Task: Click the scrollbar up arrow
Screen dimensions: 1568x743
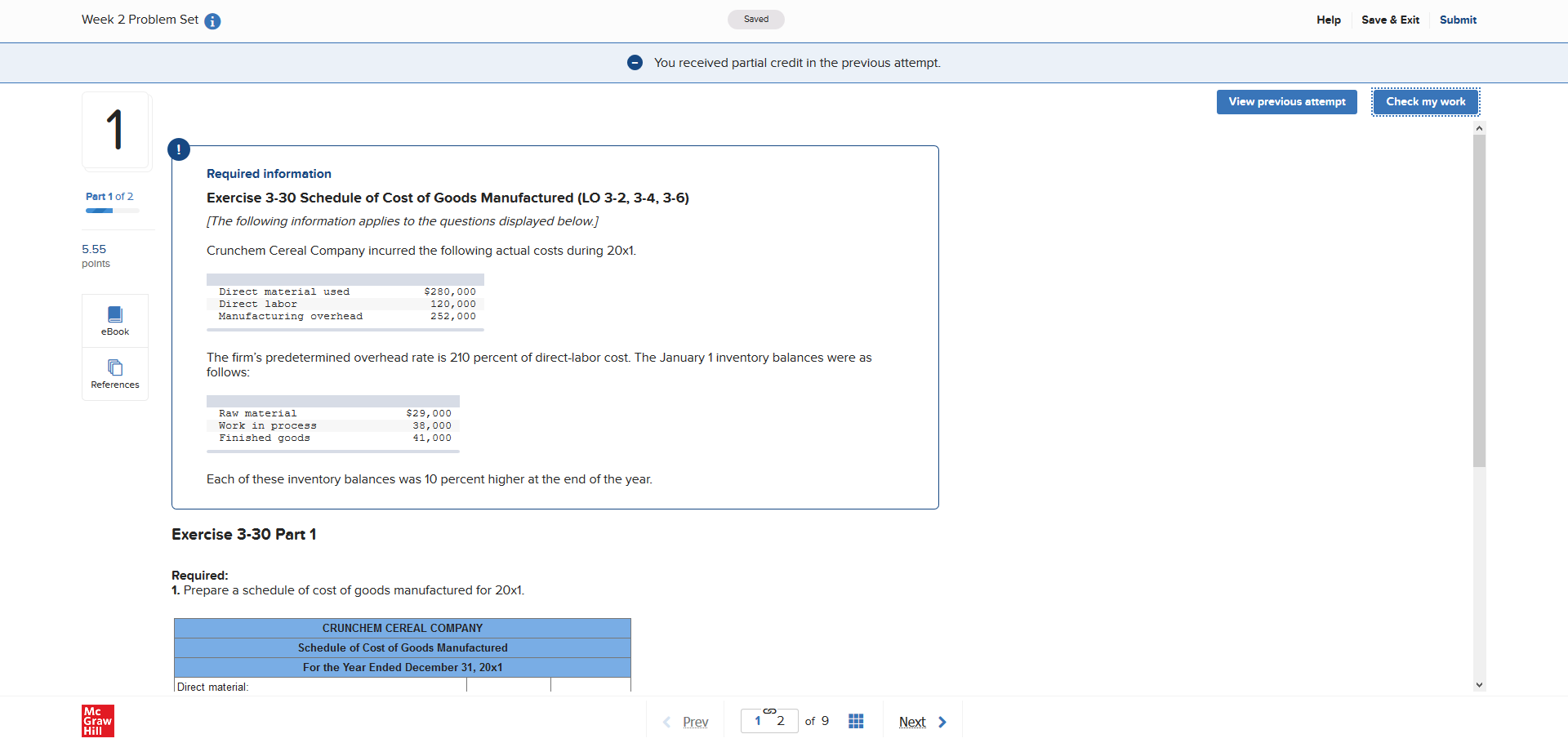Action: [1479, 128]
